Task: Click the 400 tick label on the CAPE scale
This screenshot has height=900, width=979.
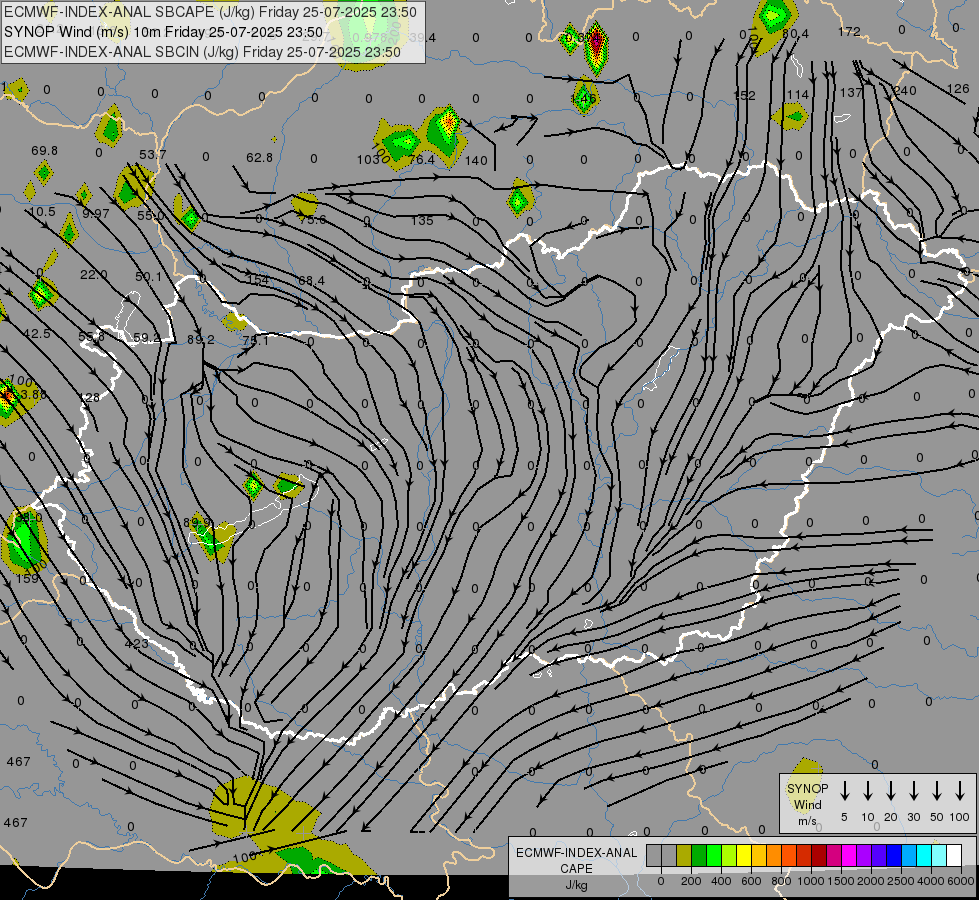Action: [721, 881]
